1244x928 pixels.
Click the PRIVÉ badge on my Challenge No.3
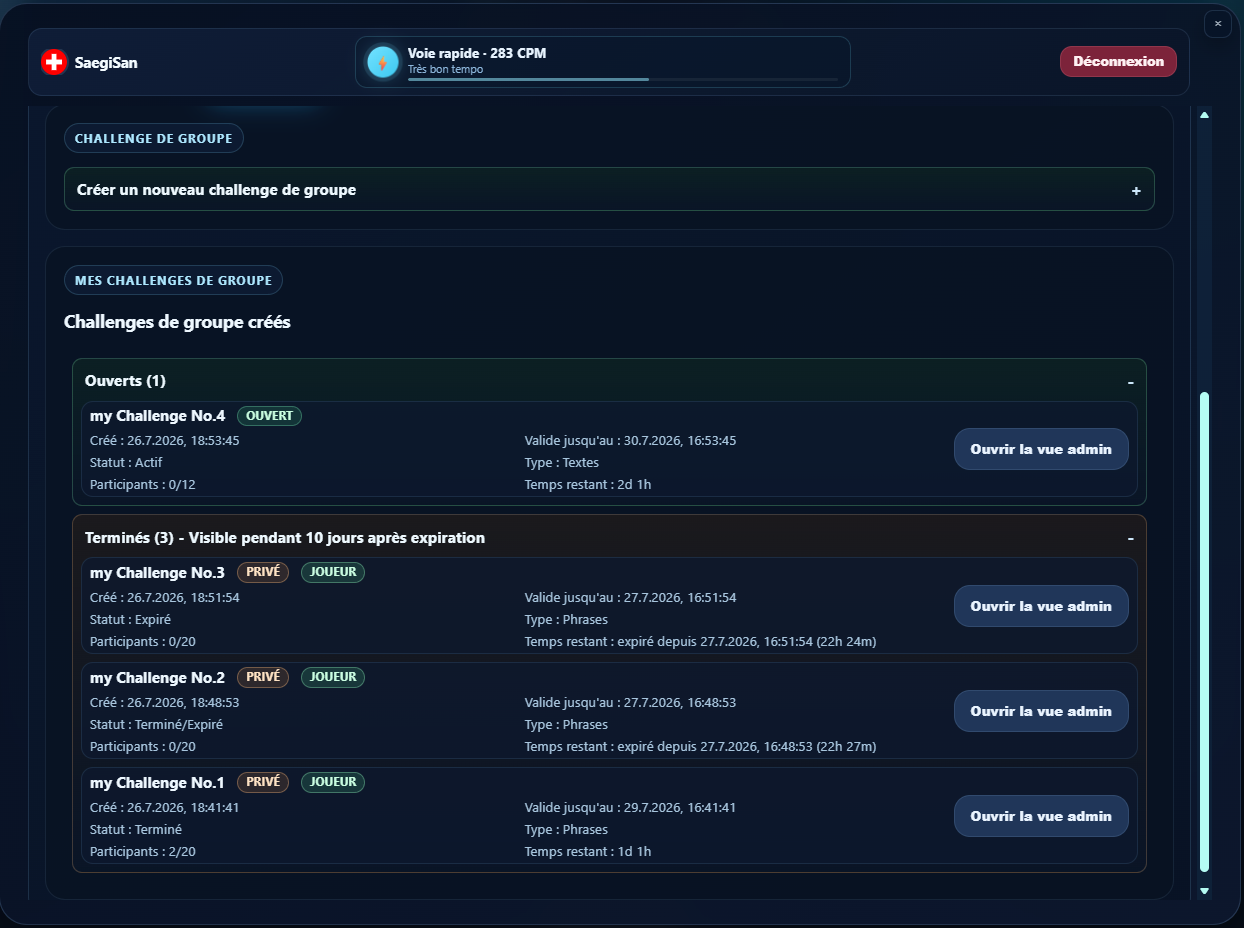[263, 572]
